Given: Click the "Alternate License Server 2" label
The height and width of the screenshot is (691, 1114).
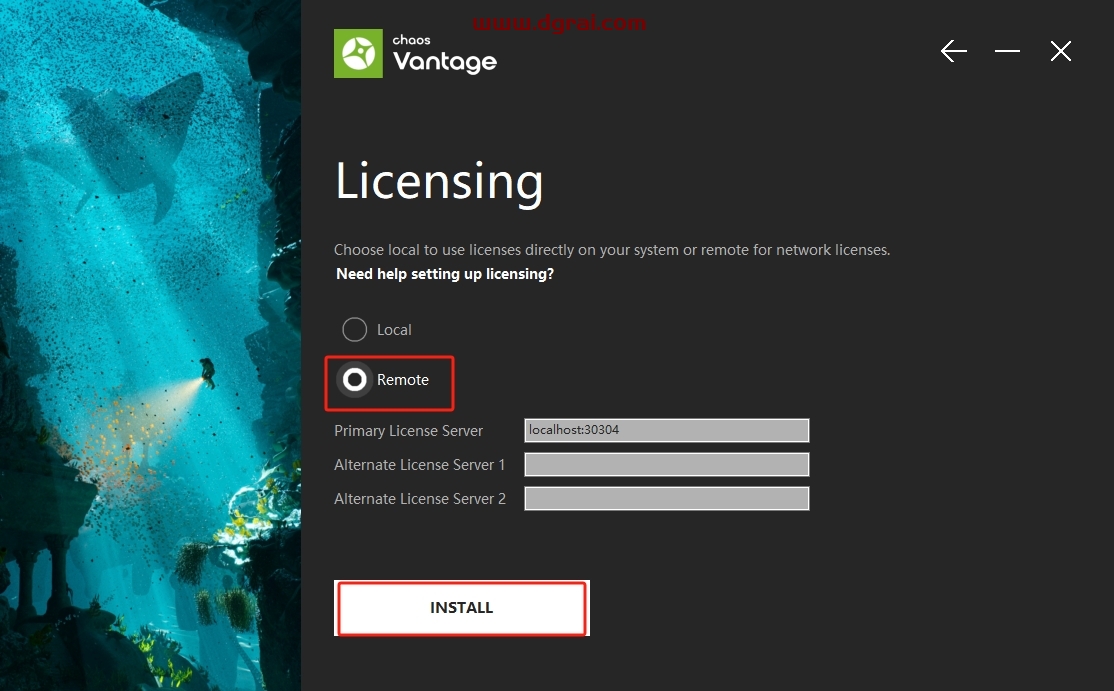Looking at the screenshot, I should (420, 499).
